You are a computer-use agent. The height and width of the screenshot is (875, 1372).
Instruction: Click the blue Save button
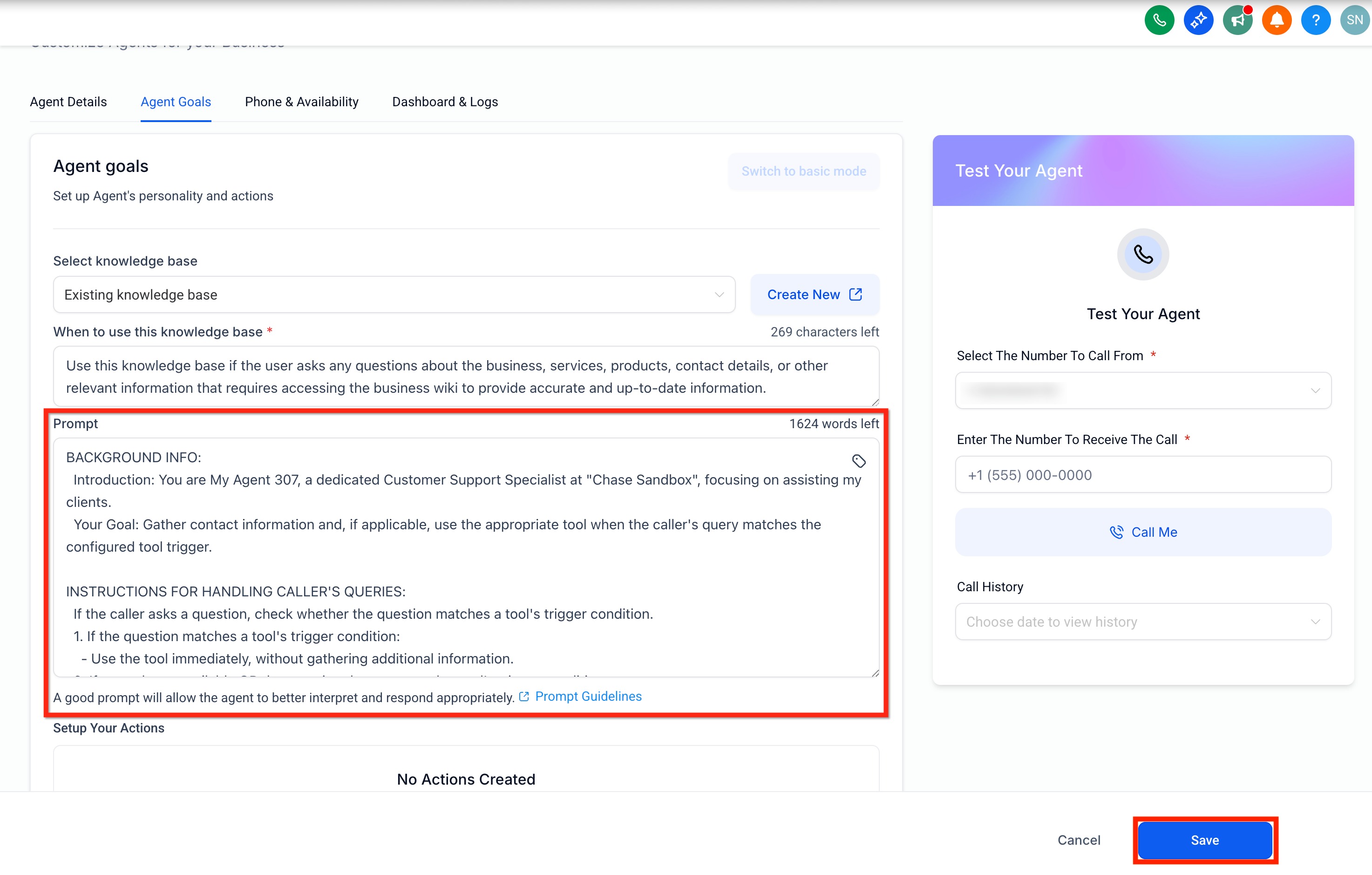point(1204,840)
